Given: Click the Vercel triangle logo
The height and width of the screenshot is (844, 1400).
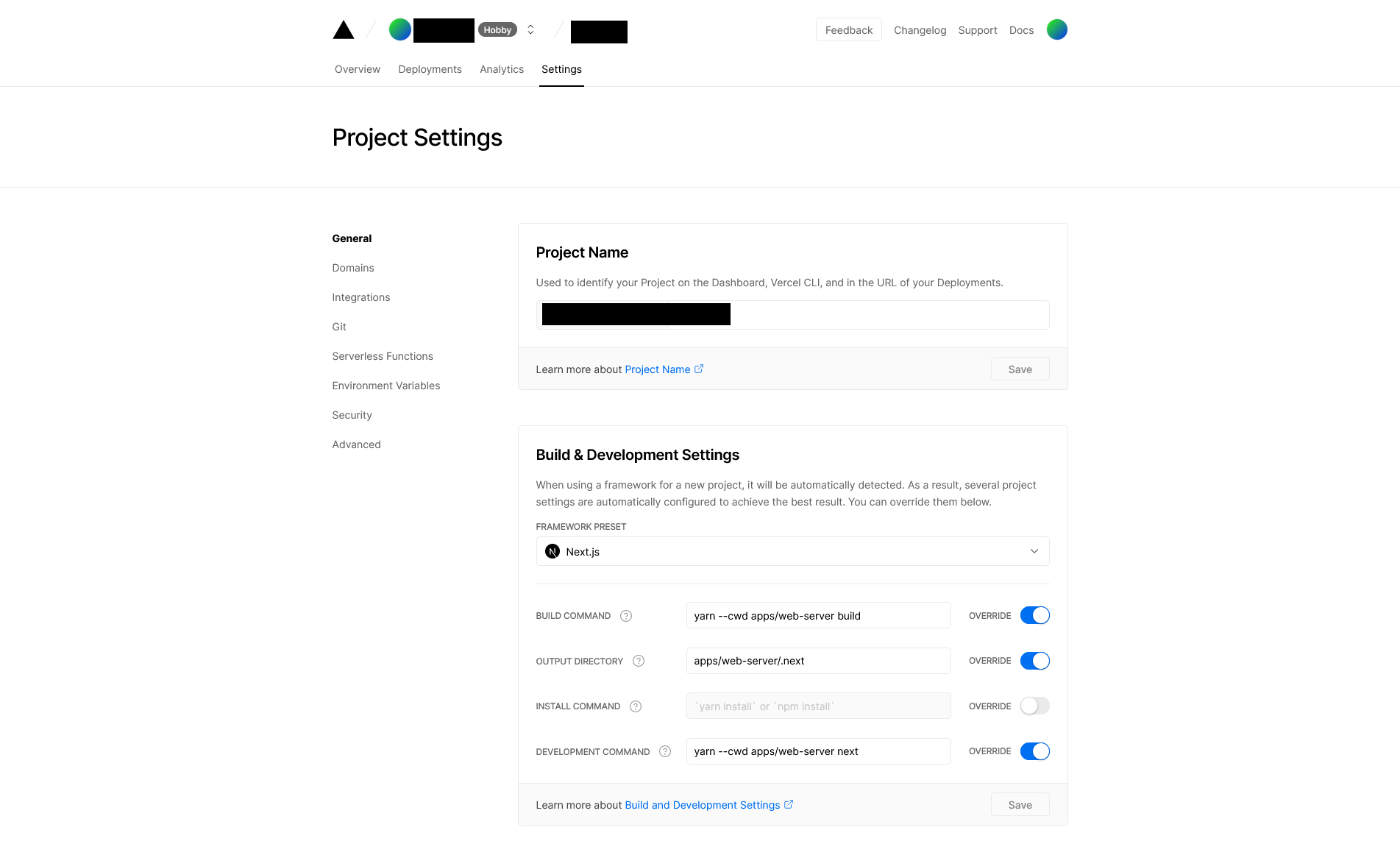Looking at the screenshot, I should point(344,30).
